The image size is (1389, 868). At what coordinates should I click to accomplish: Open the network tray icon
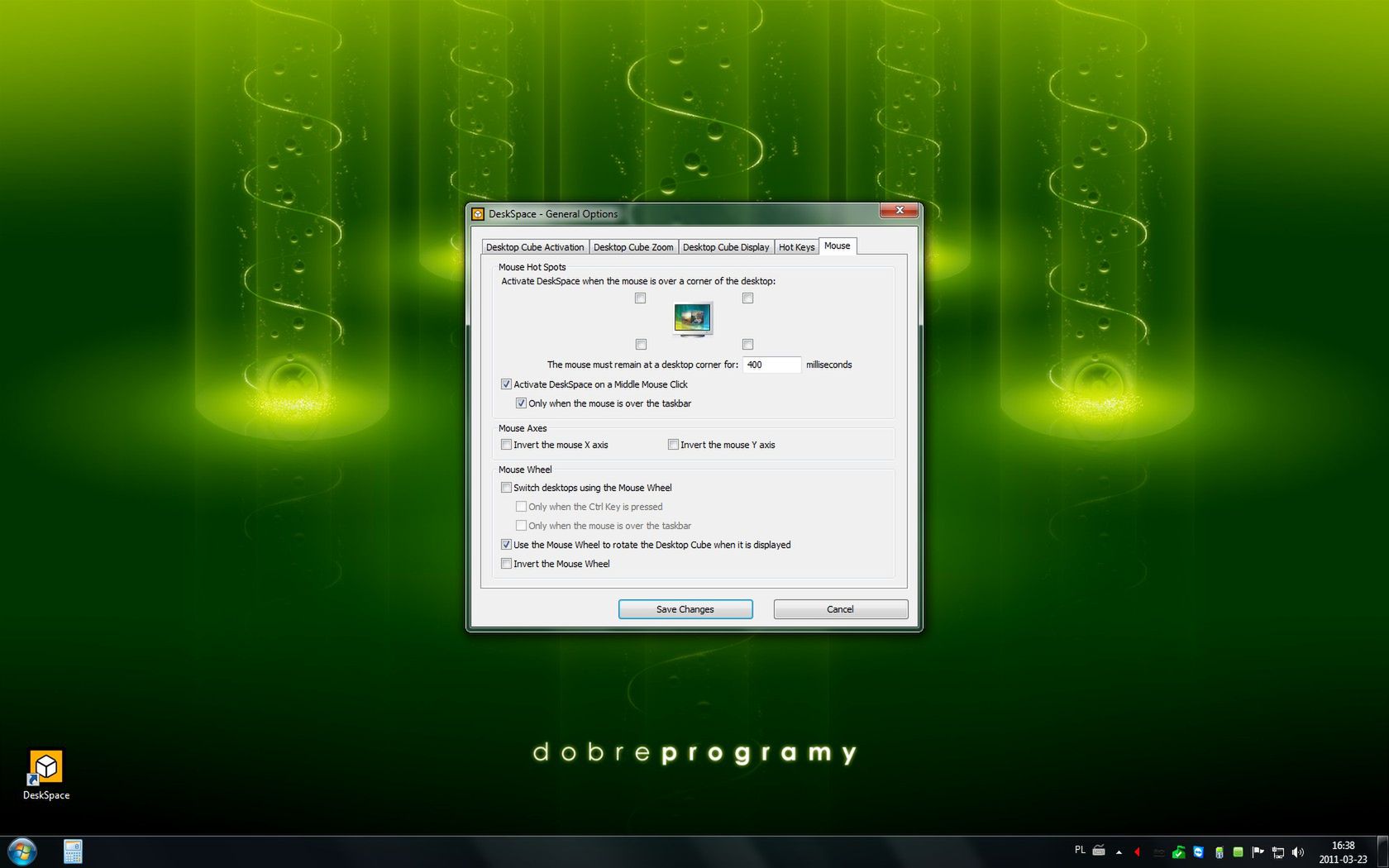click(x=1278, y=851)
